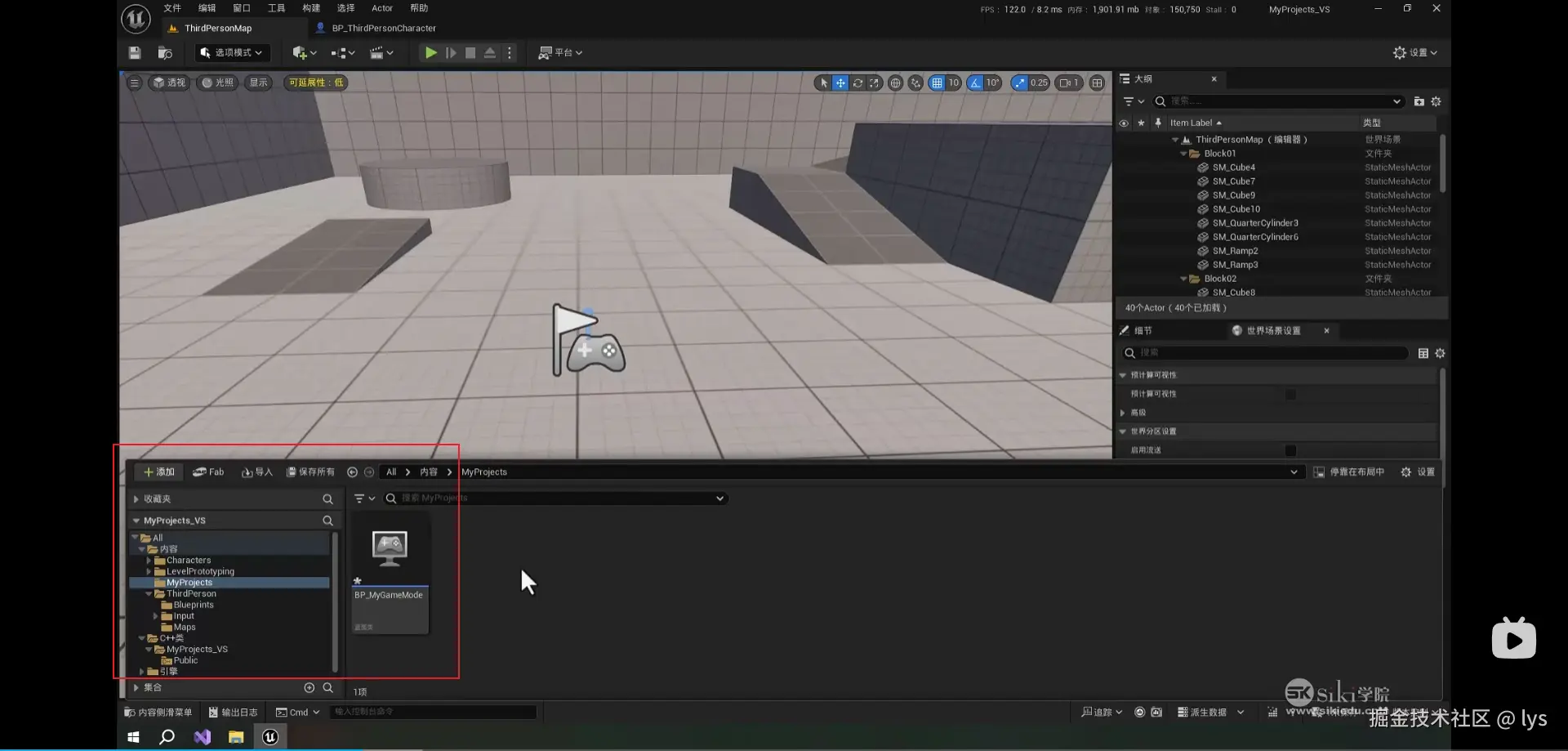Image resolution: width=1568 pixels, height=751 pixels.
Task: Activate the Rotate tool in the viewport
Action: click(857, 83)
